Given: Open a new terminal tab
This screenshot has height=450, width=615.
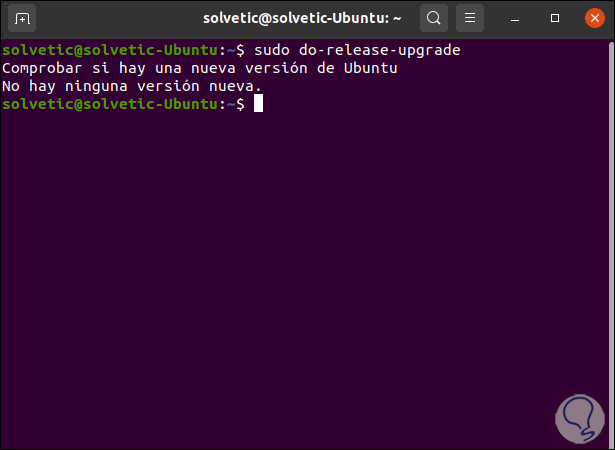Looking at the screenshot, I should click(22, 18).
